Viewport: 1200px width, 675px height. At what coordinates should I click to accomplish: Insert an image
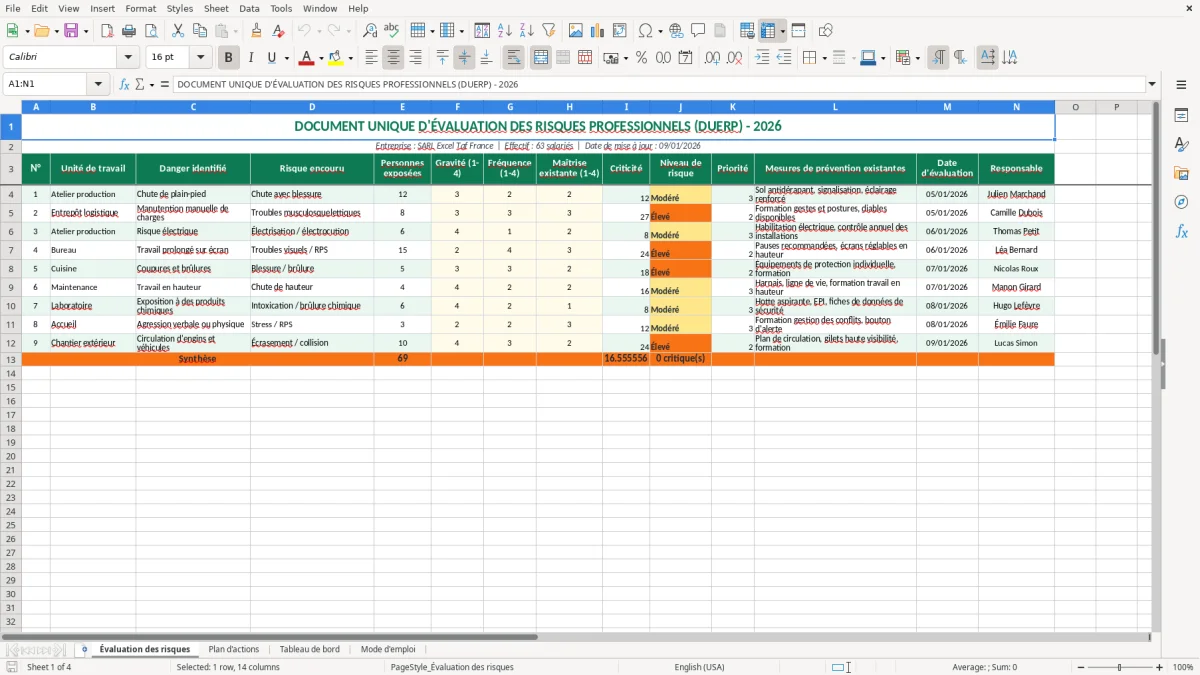[576, 31]
